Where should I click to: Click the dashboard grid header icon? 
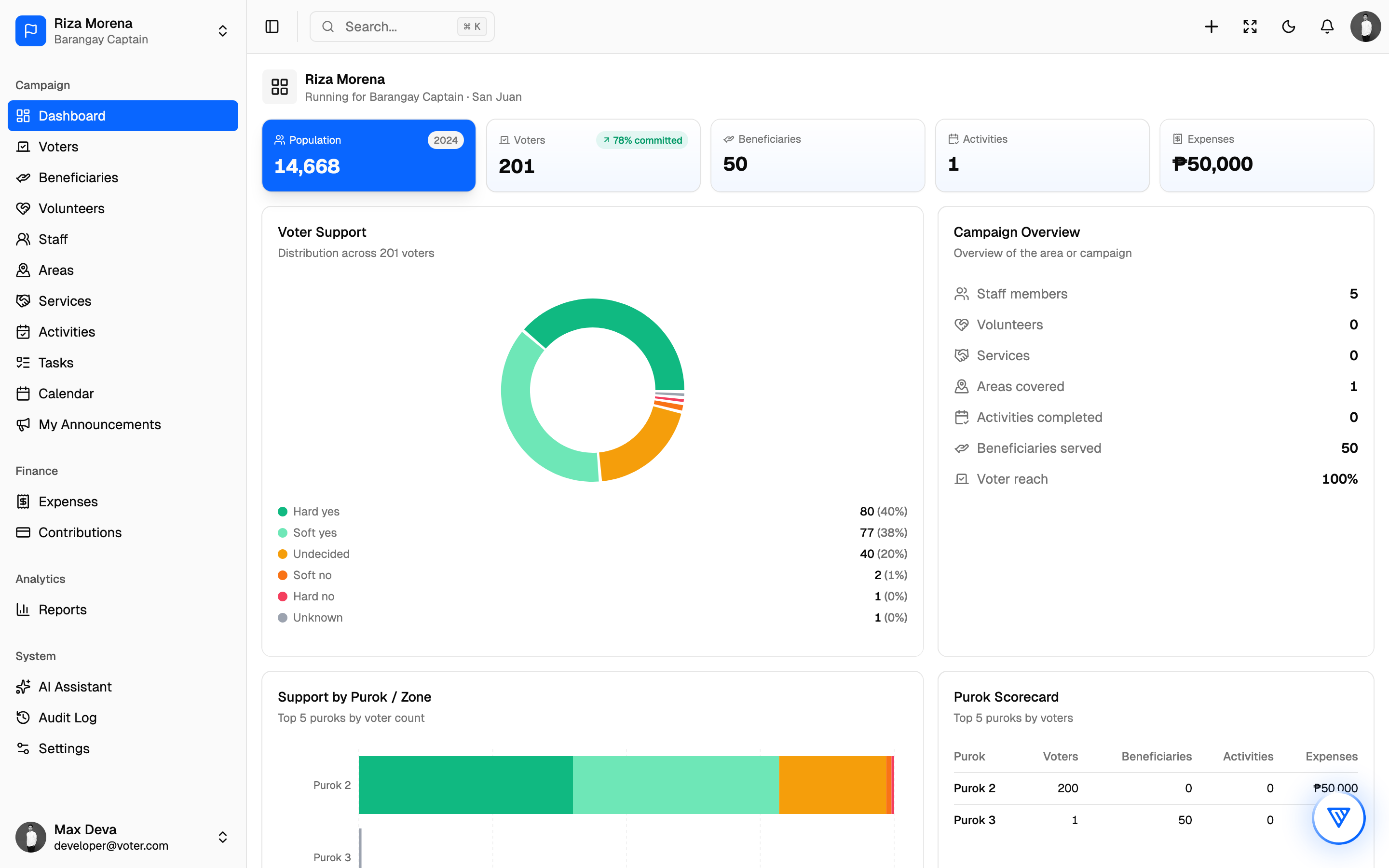click(280, 87)
